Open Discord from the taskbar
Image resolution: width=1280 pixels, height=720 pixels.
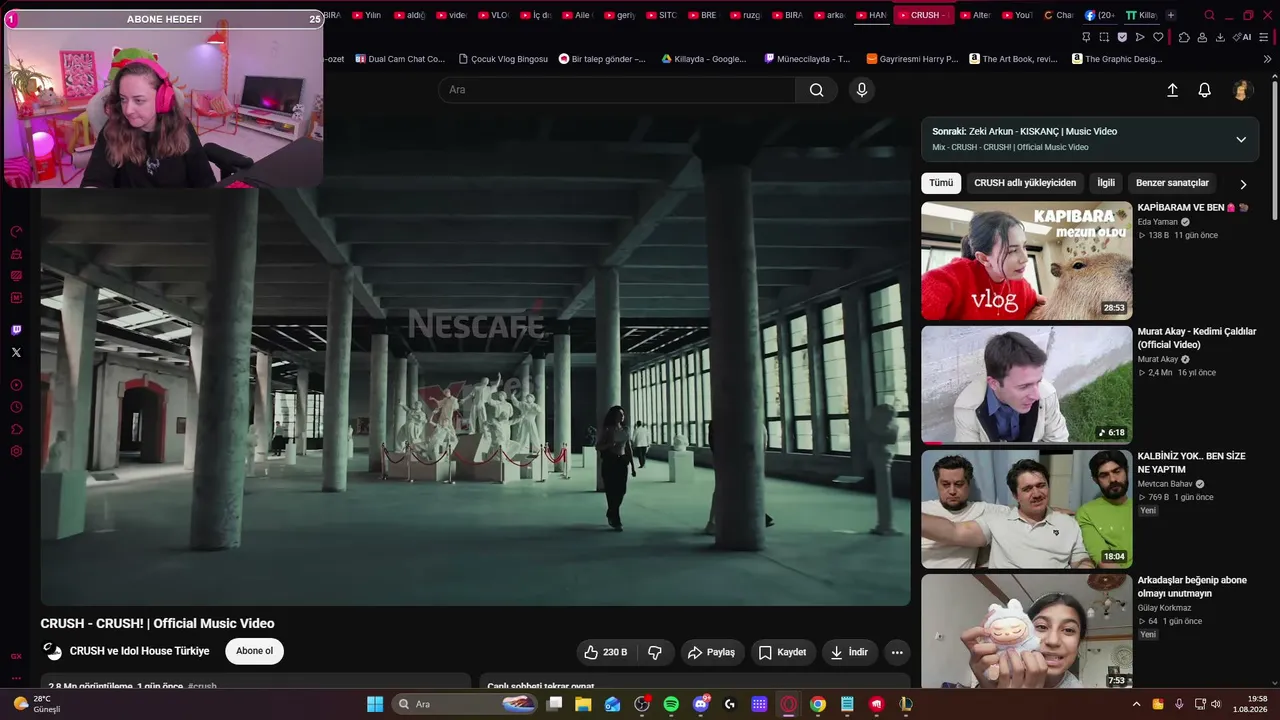[701, 704]
